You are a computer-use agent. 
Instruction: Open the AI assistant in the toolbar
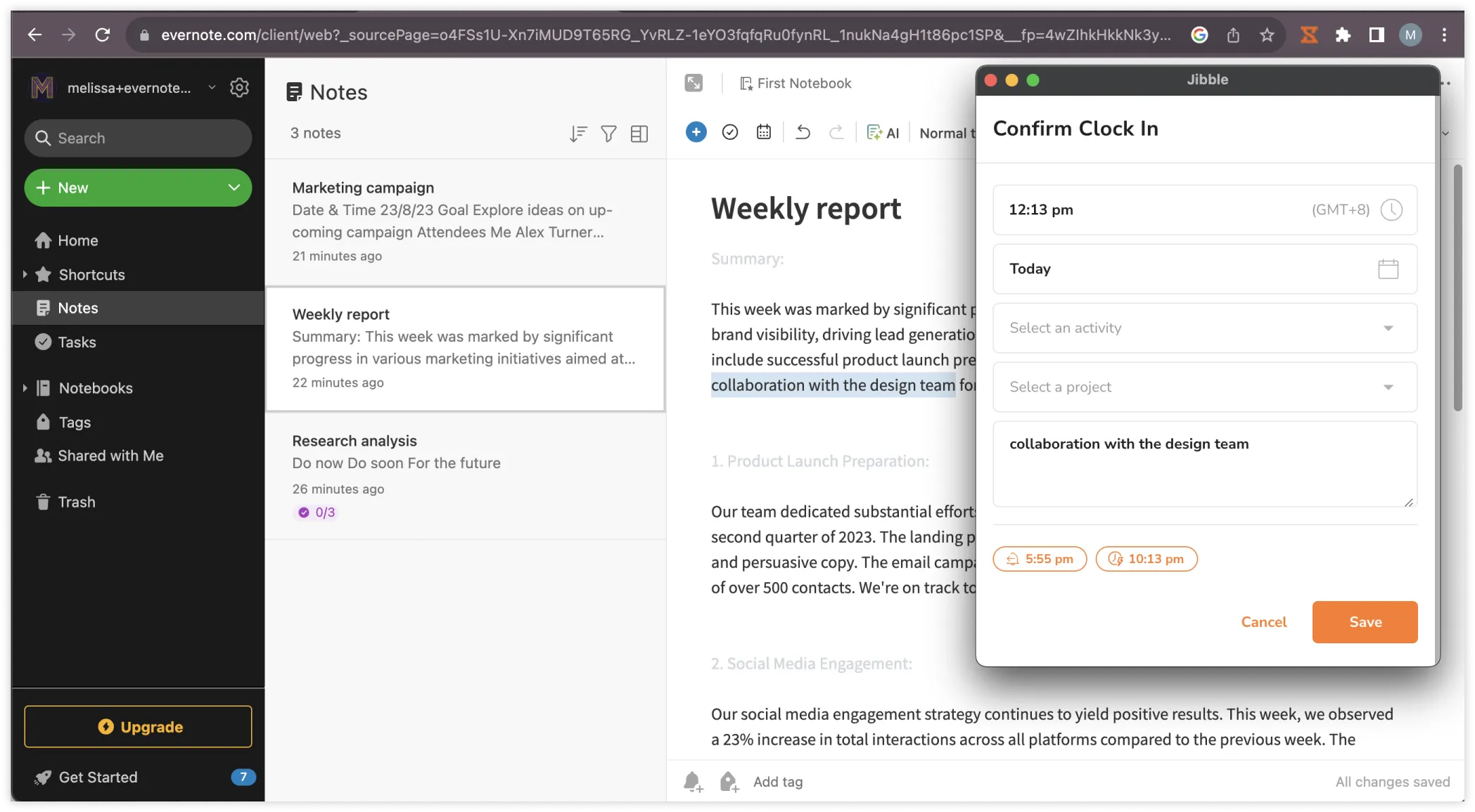(883, 133)
